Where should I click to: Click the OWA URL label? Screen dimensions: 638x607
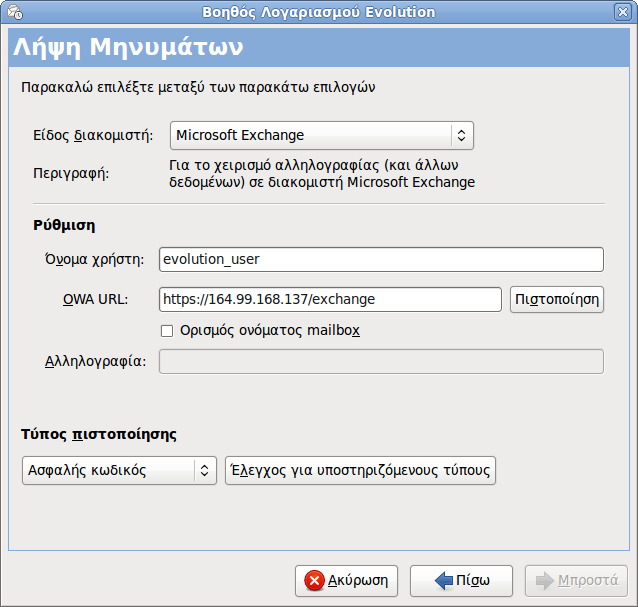[x=95, y=299]
